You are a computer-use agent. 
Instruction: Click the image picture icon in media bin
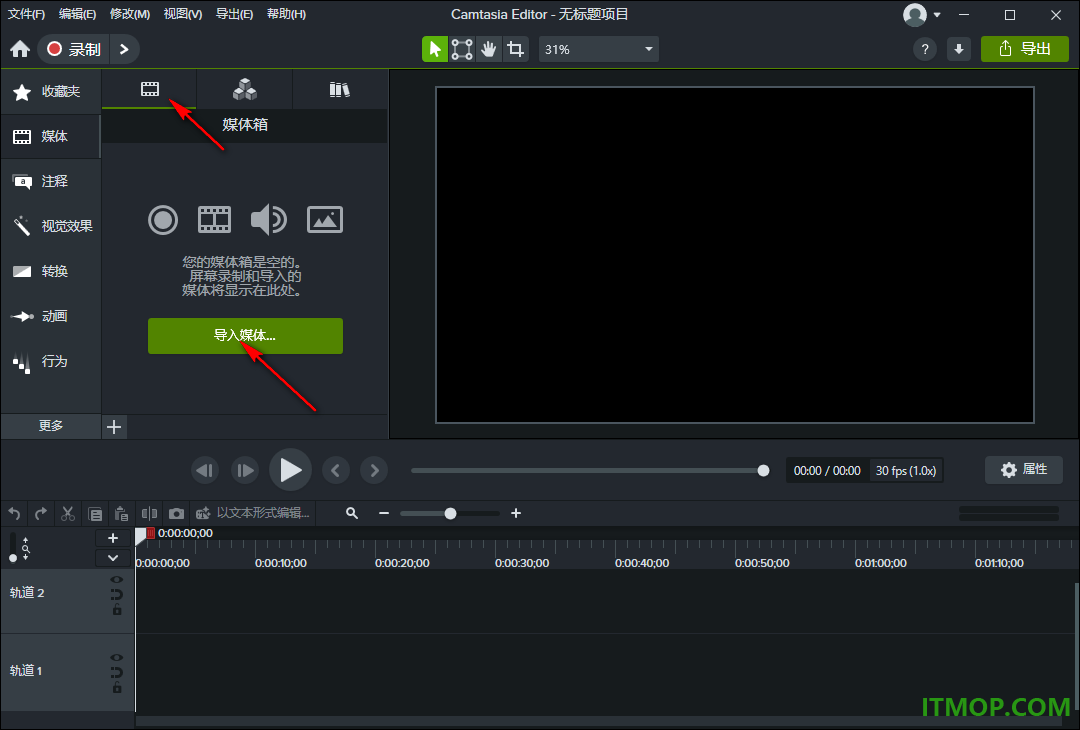tap(324, 220)
